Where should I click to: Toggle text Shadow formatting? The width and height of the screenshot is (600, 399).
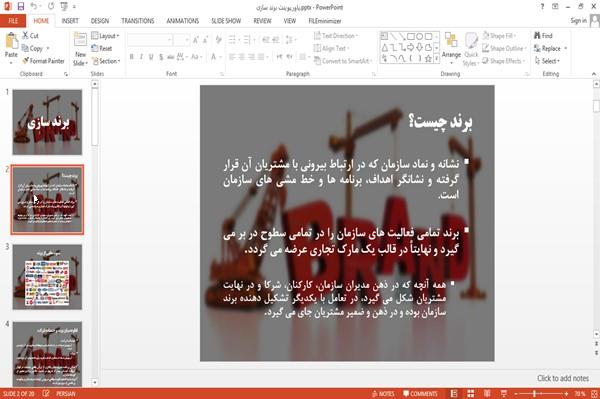pyautogui.click(x=161, y=57)
